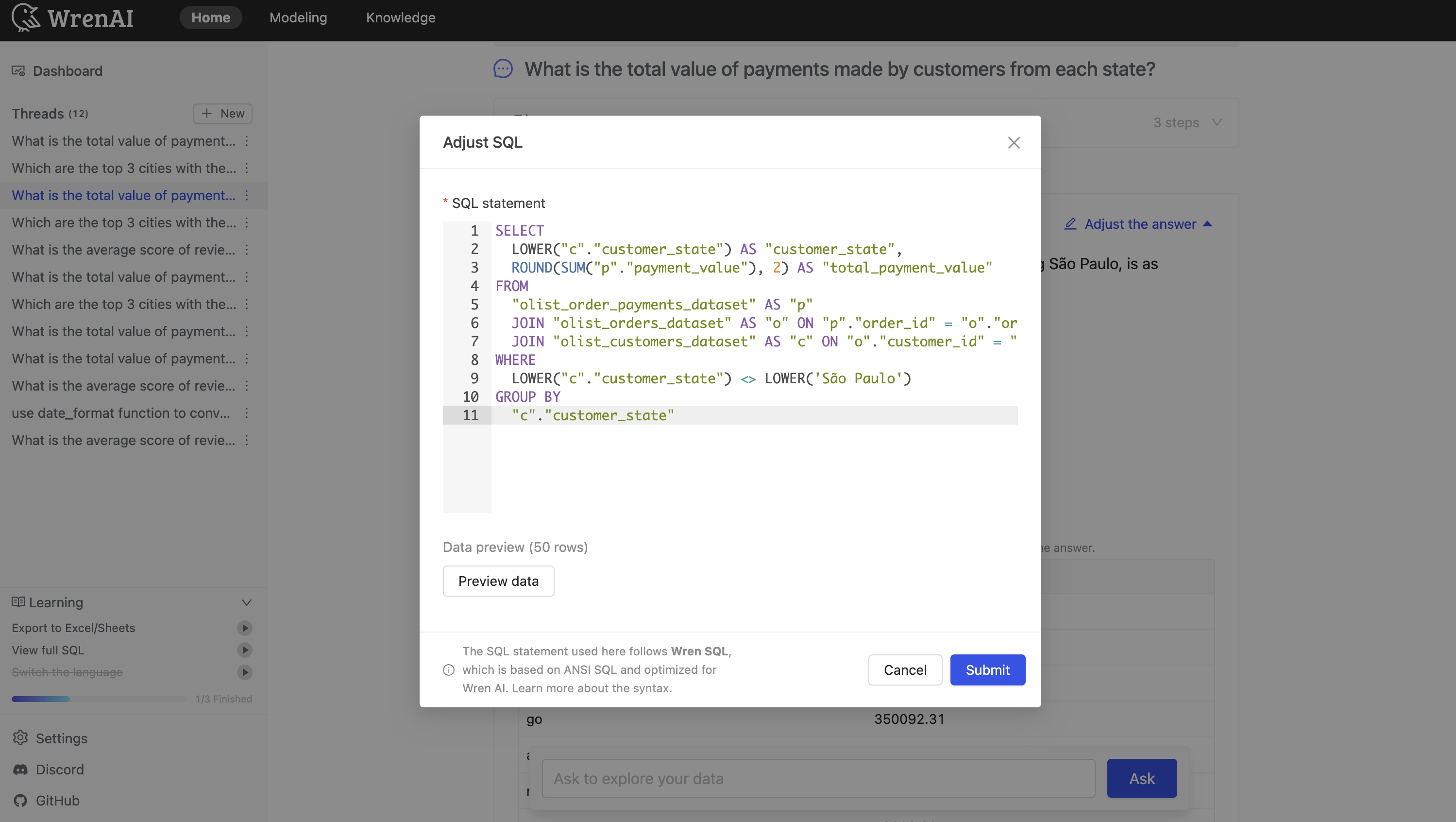Screen dimensions: 1456x822
Task: Collapse the Learning section chevron
Action: pos(246,602)
